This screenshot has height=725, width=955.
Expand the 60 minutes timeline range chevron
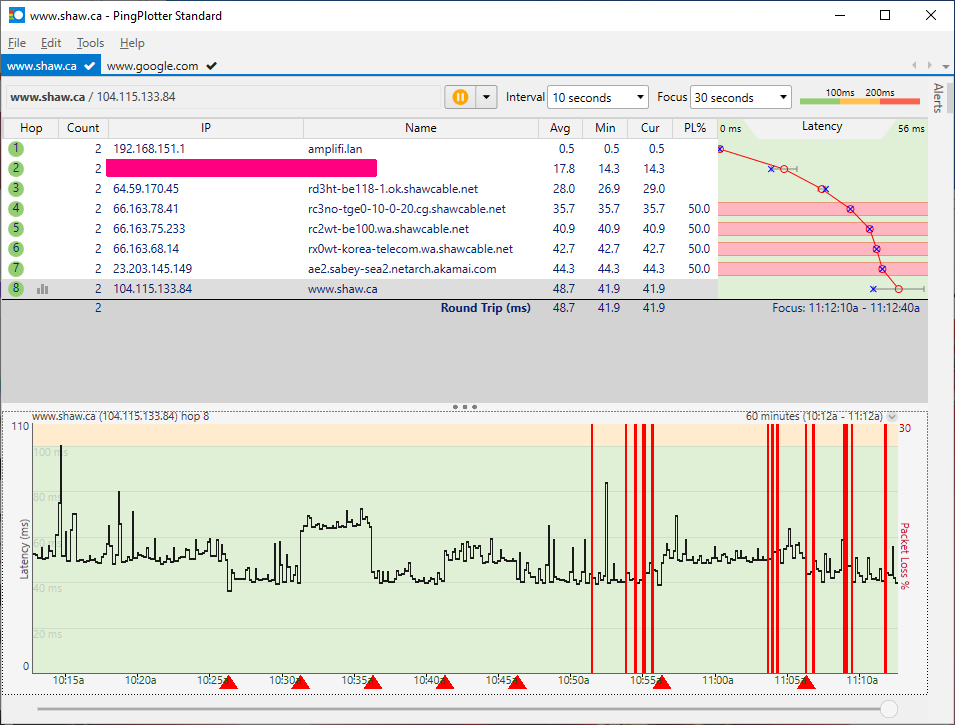pos(892,417)
